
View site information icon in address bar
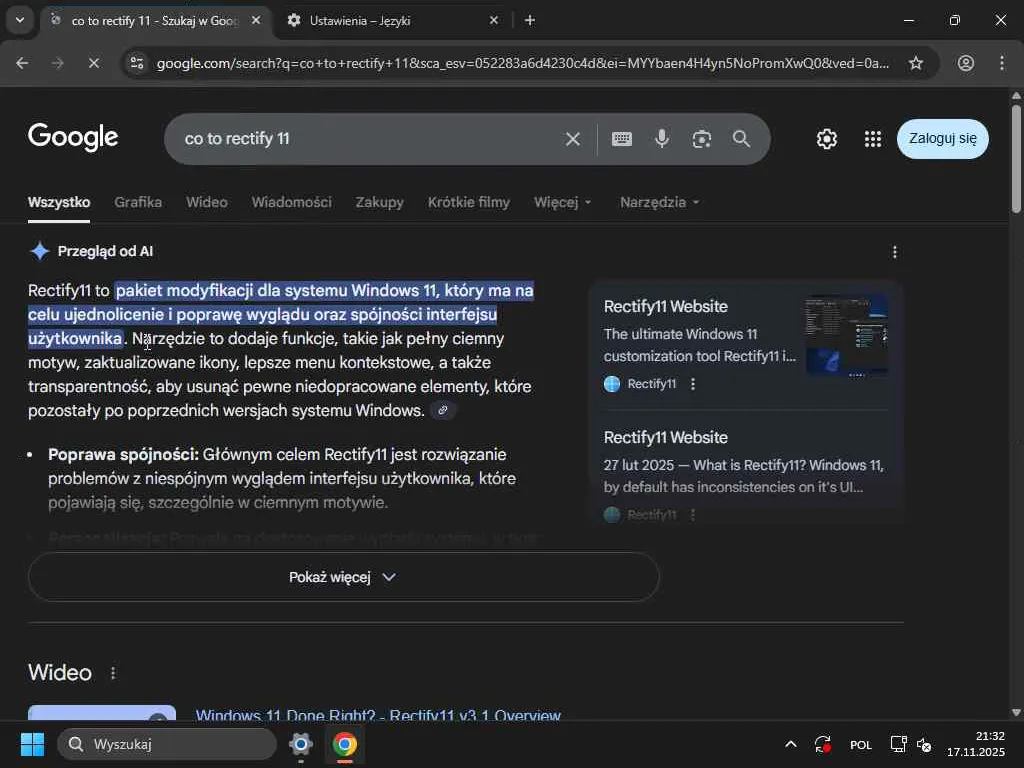point(137,63)
